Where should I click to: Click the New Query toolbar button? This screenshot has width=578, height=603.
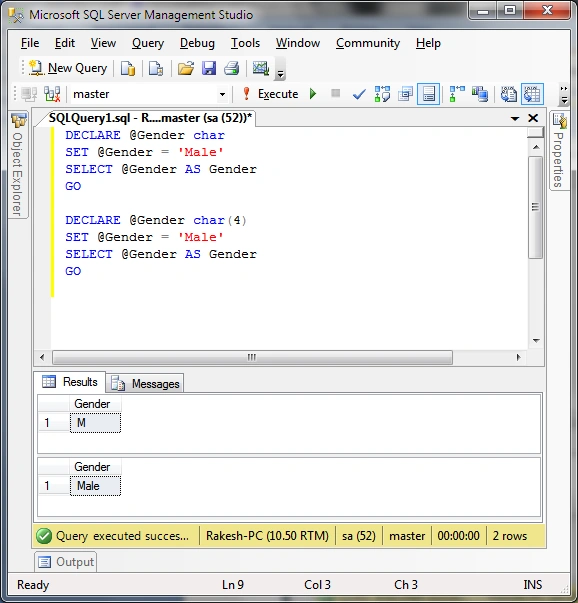[x=68, y=68]
